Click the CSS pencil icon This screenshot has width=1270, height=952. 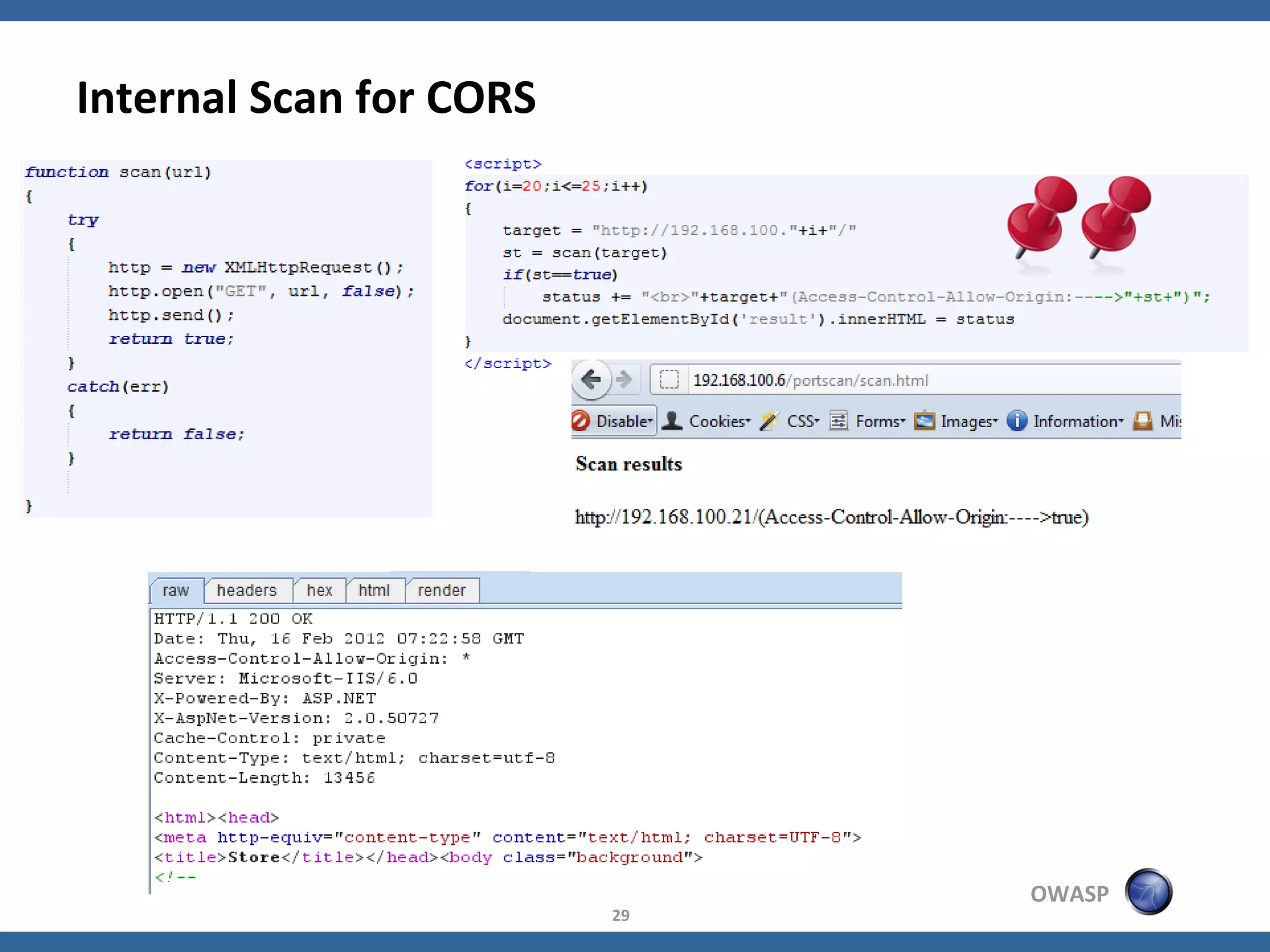click(x=769, y=421)
